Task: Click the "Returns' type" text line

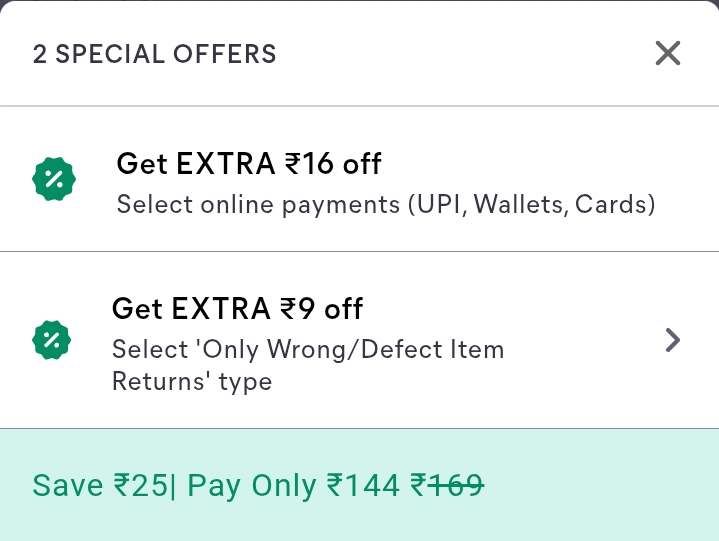Action: [191, 381]
